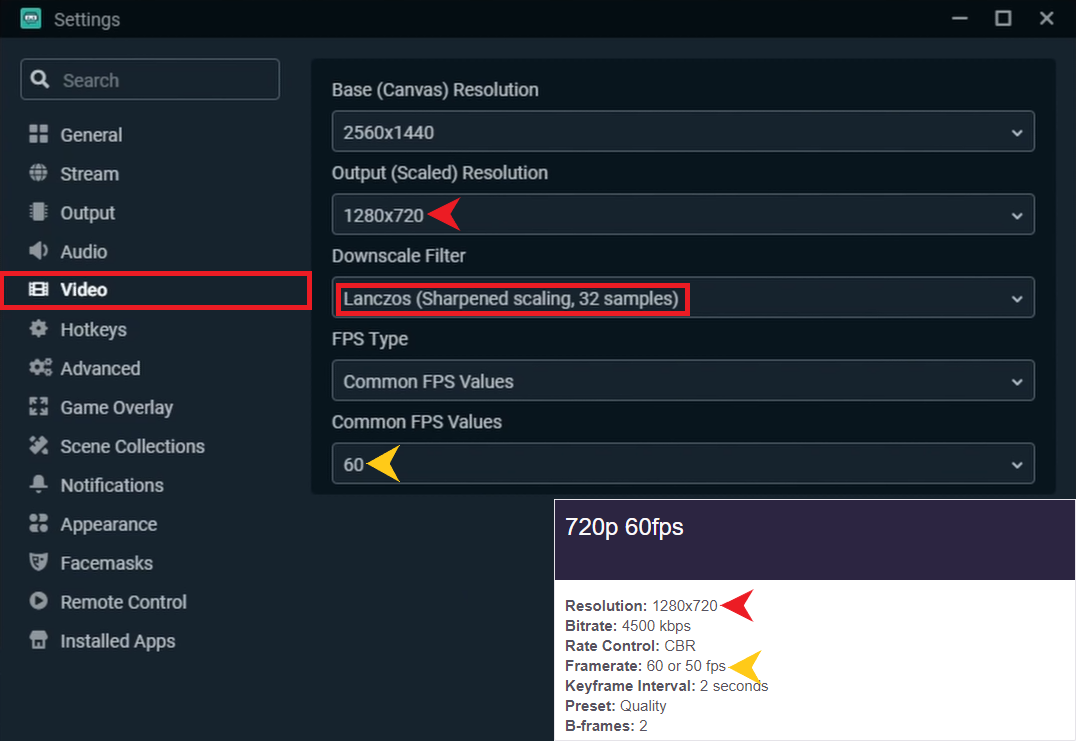Click the settings Search input field
Screen dimensions: 1076x741
(x=150, y=80)
